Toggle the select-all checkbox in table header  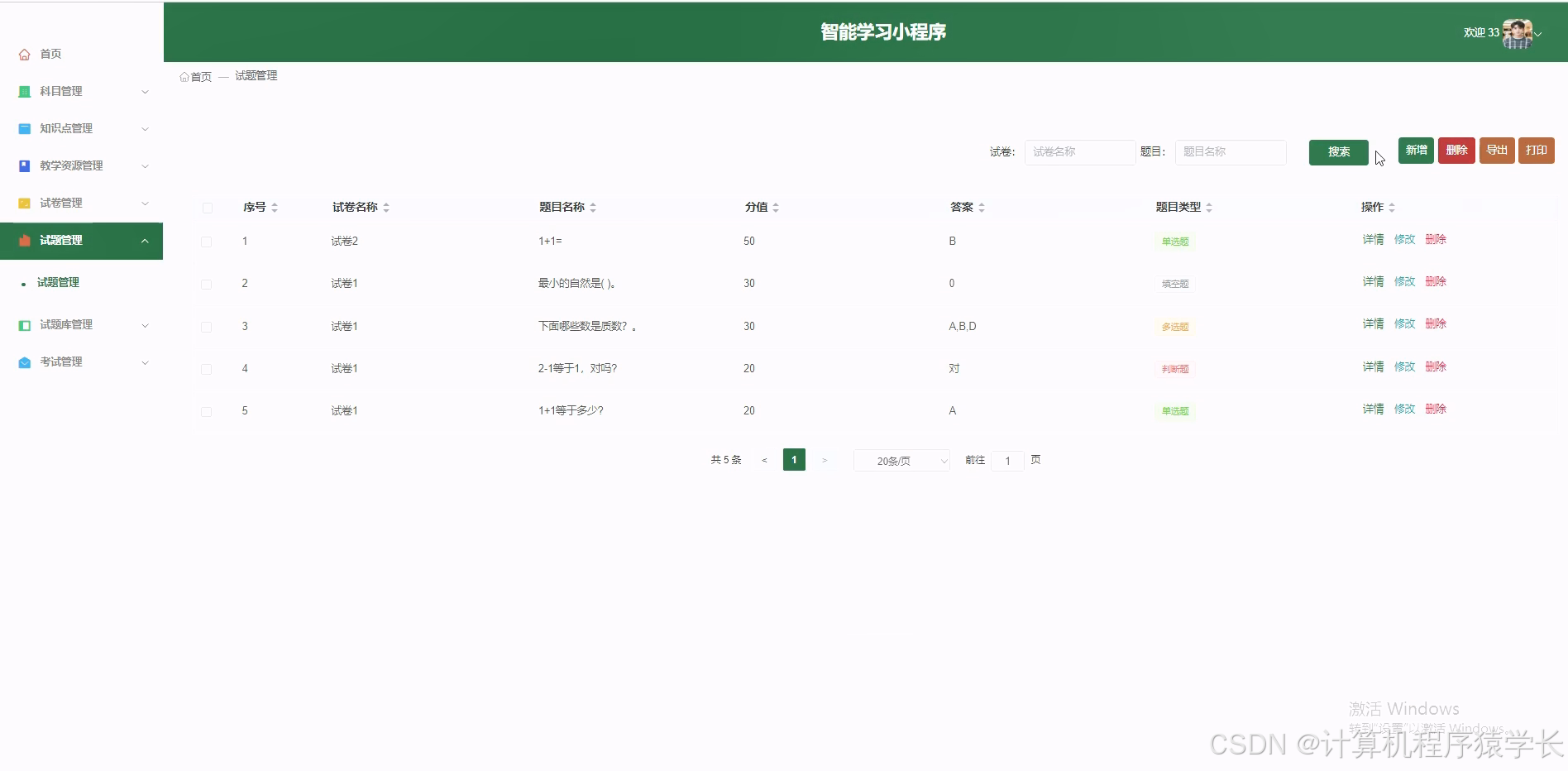207,208
